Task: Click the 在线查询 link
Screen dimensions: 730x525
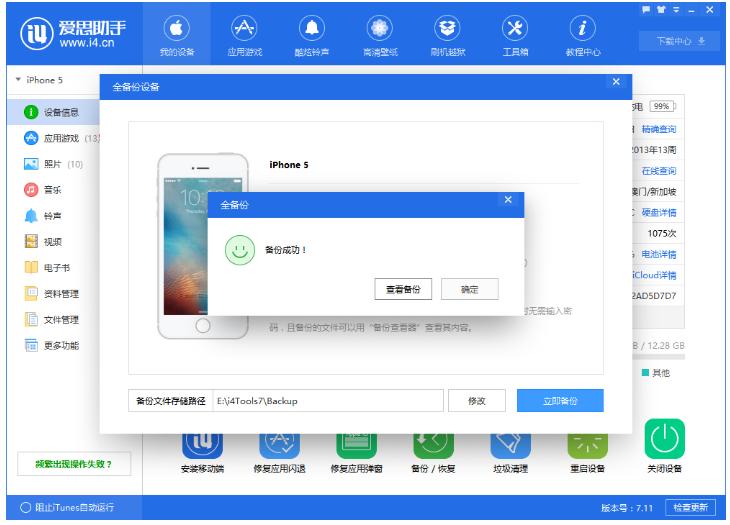Action: tap(659, 171)
